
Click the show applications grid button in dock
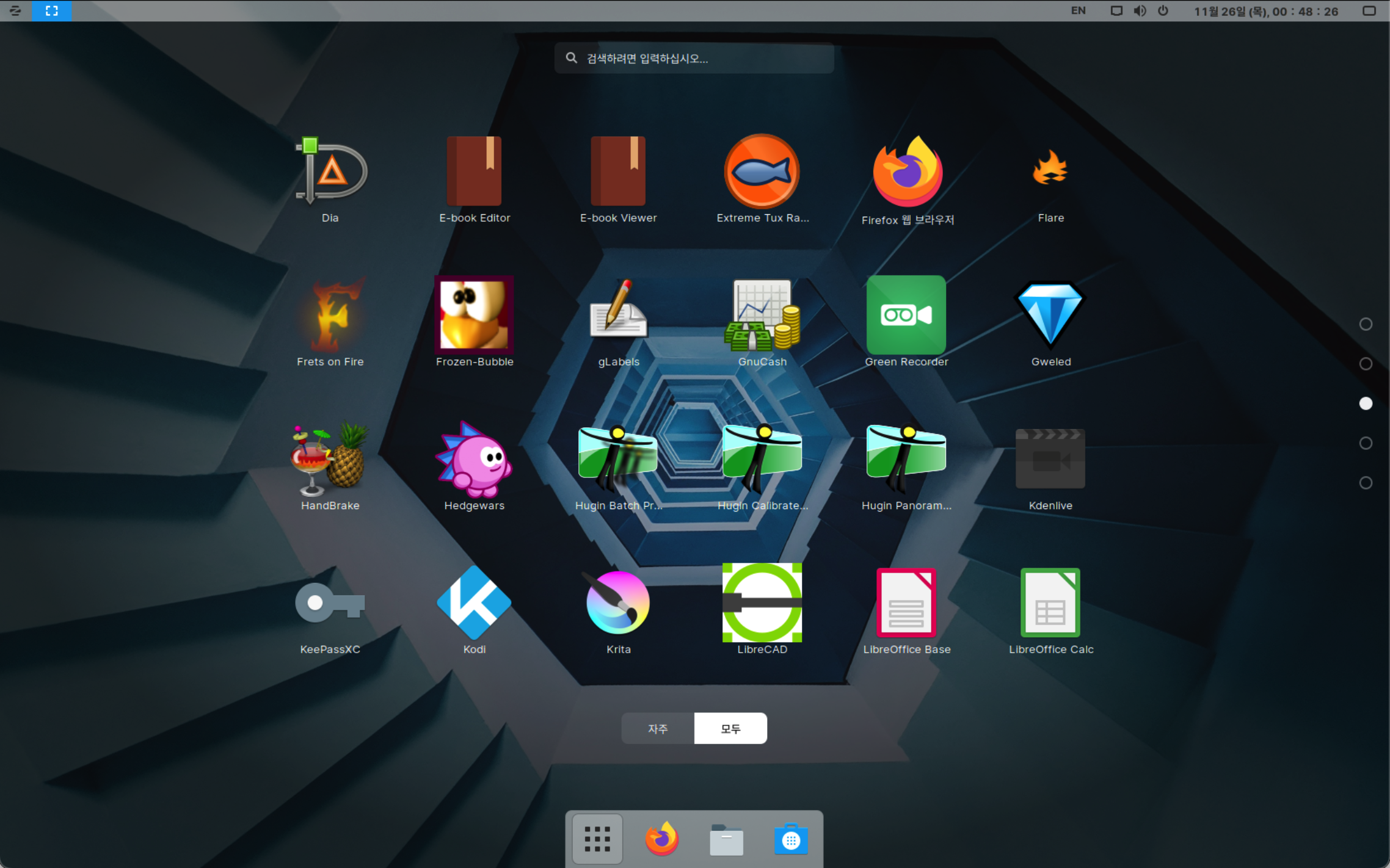pyautogui.click(x=597, y=839)
